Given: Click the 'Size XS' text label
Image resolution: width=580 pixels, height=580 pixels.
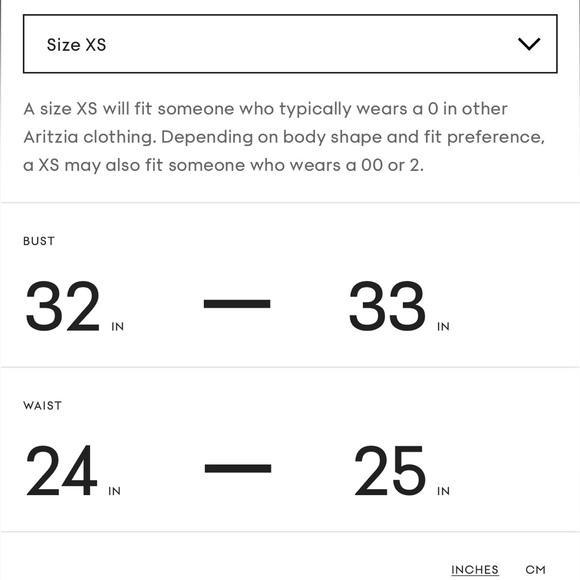Looking at the screenshot, I should pos(76,45).
